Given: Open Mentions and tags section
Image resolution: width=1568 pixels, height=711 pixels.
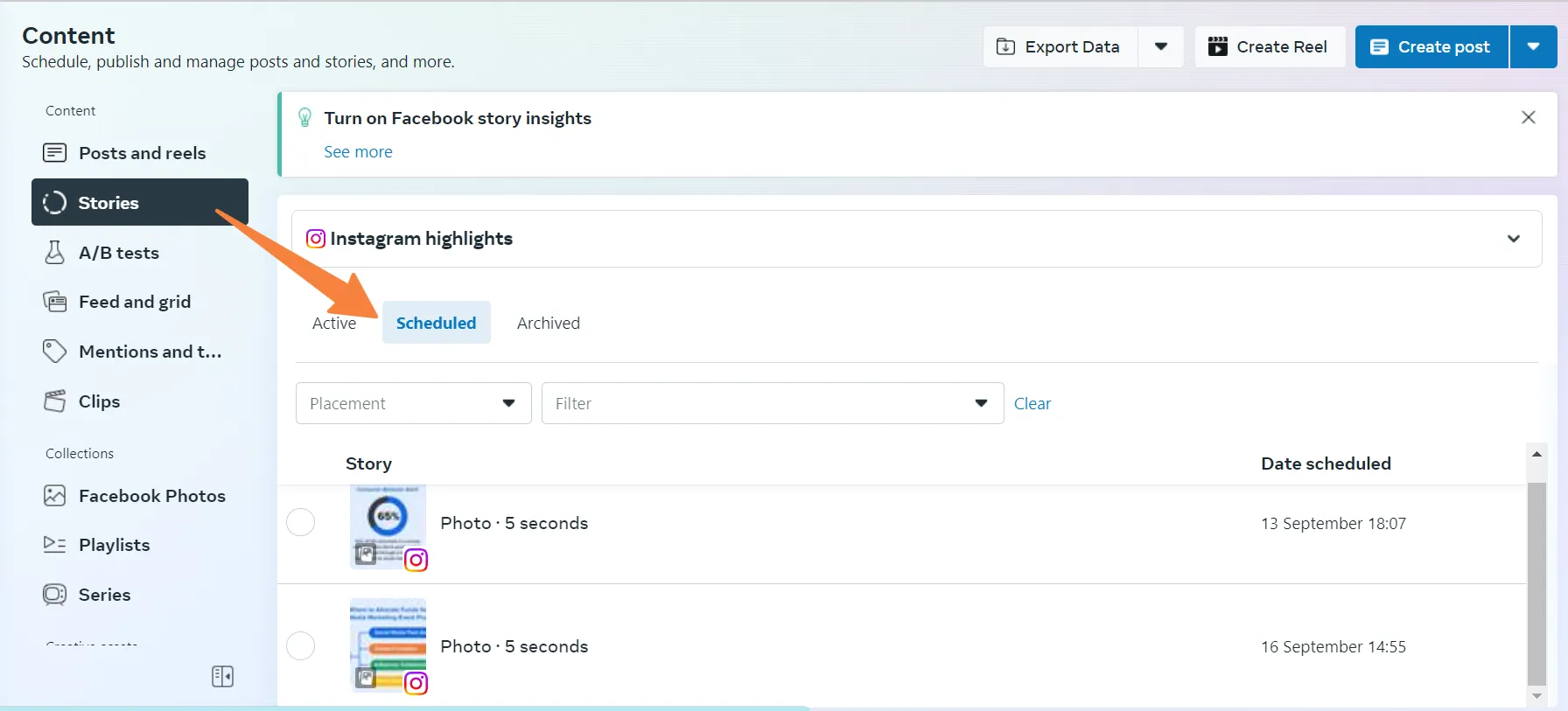Looking at the screenshot, I should [140, 352].
